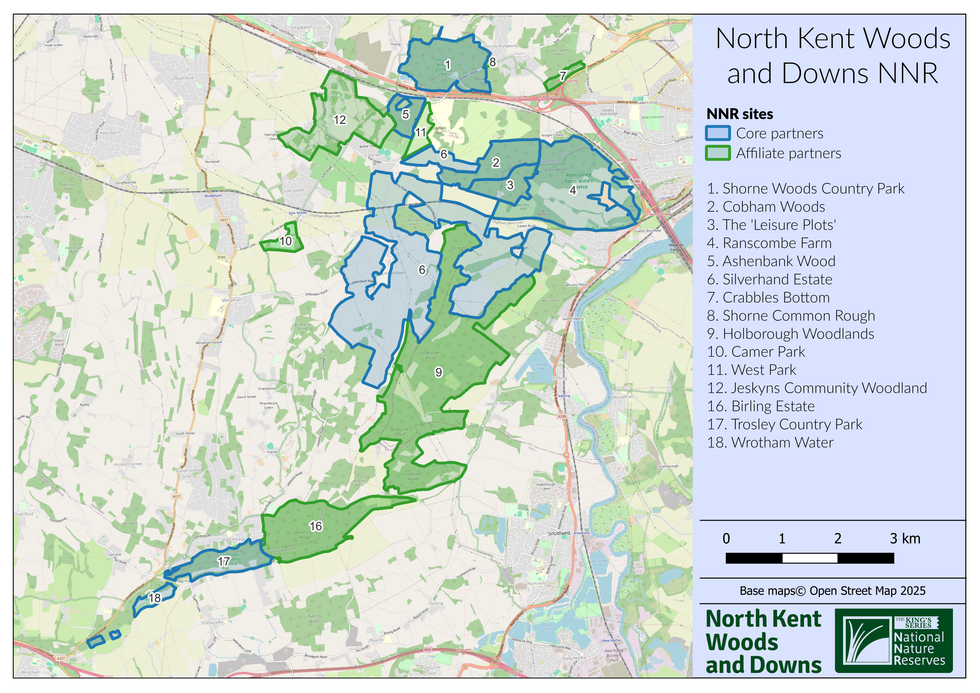Click site marker 18 on the map
Image resolution: width=980 pixels, height=693 pixels.
point(153,598)
